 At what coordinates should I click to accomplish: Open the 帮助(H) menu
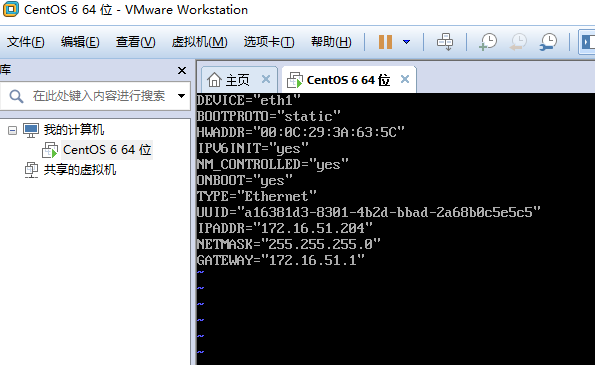331,42
